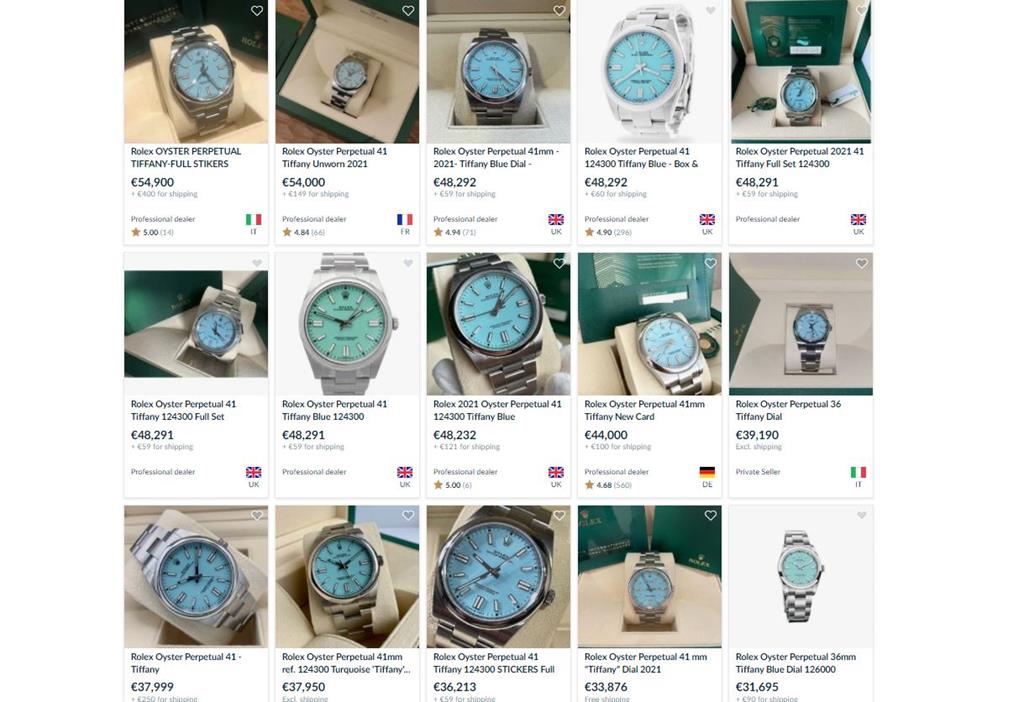Favorite the 41mm ref. 124300 Turquoise listing

(x=408, y=515)
